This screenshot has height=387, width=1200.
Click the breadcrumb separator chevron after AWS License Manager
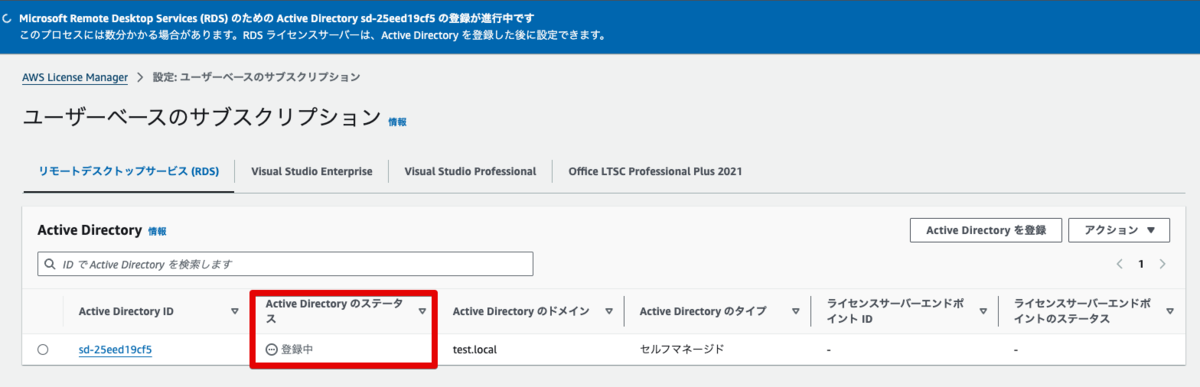pyautogui.click(x=141, y=77)
